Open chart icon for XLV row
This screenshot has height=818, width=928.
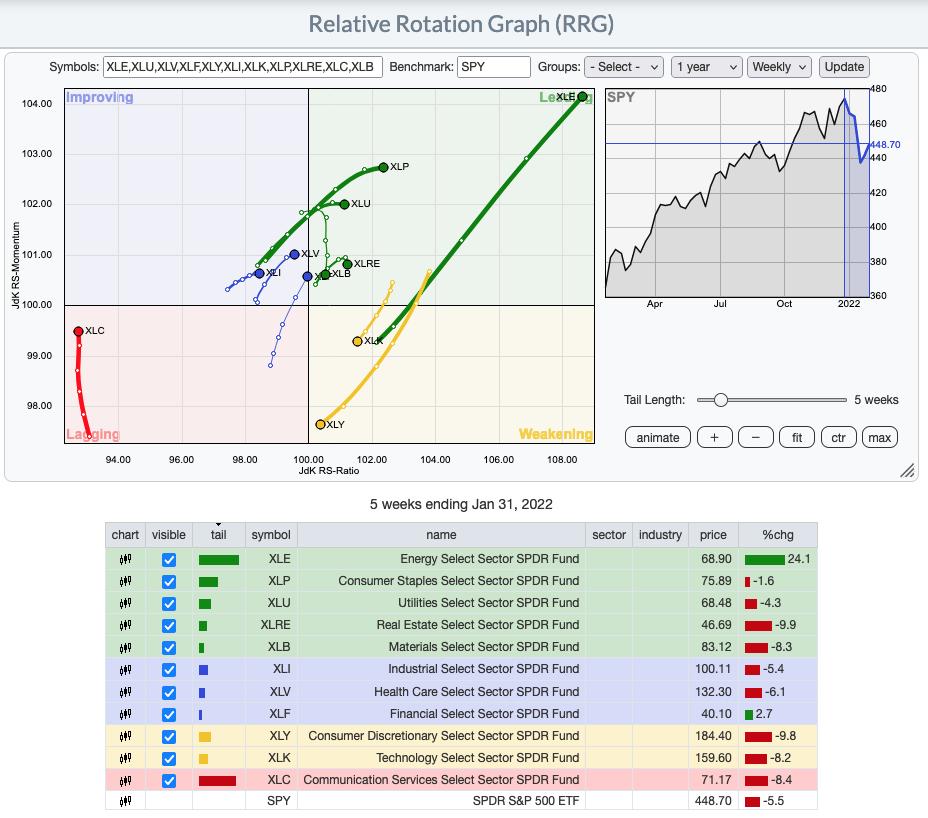tap(125, 692)
